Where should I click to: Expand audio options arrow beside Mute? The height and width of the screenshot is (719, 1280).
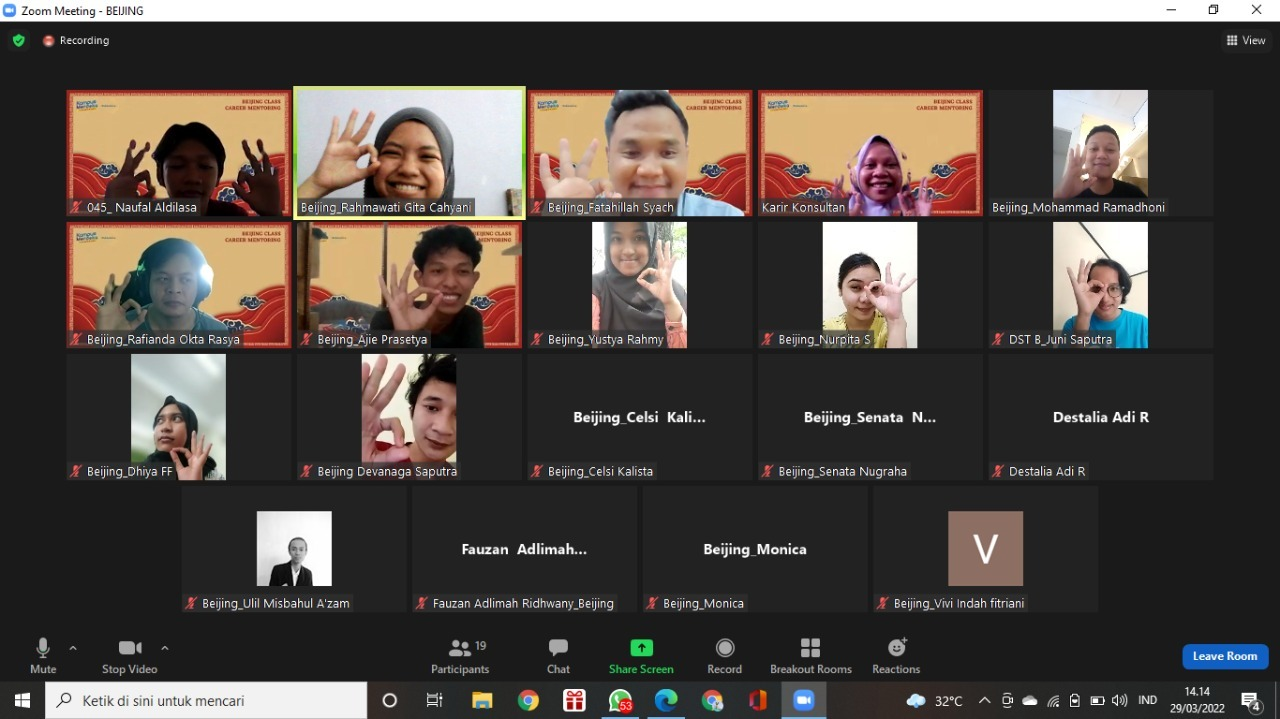73,648
